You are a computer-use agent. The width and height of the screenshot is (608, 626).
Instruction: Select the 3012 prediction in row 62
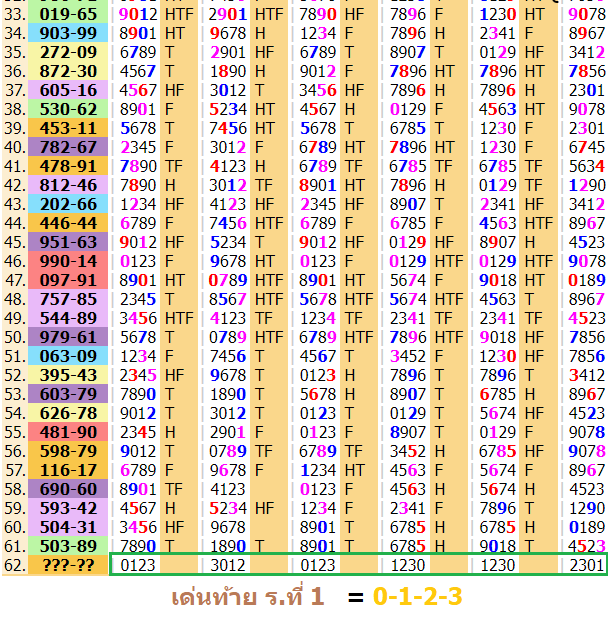coord(228,565)
